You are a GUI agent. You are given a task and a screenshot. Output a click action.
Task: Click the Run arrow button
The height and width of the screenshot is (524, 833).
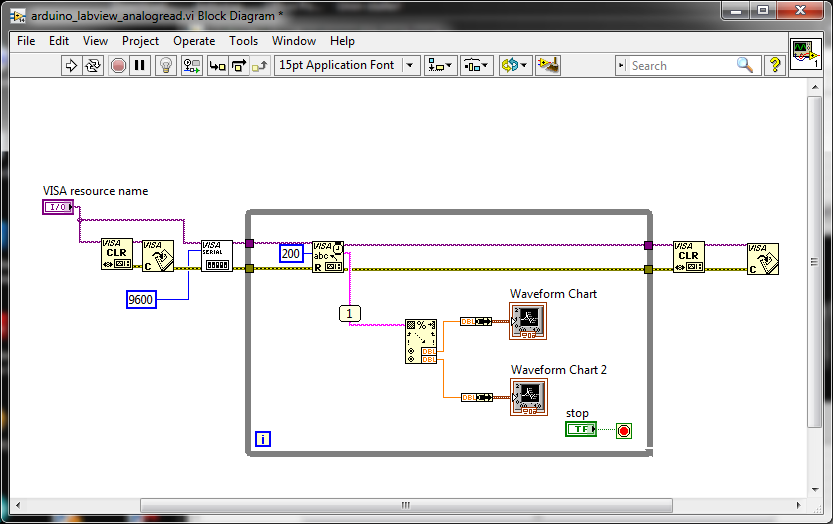[x=71, y=65]
